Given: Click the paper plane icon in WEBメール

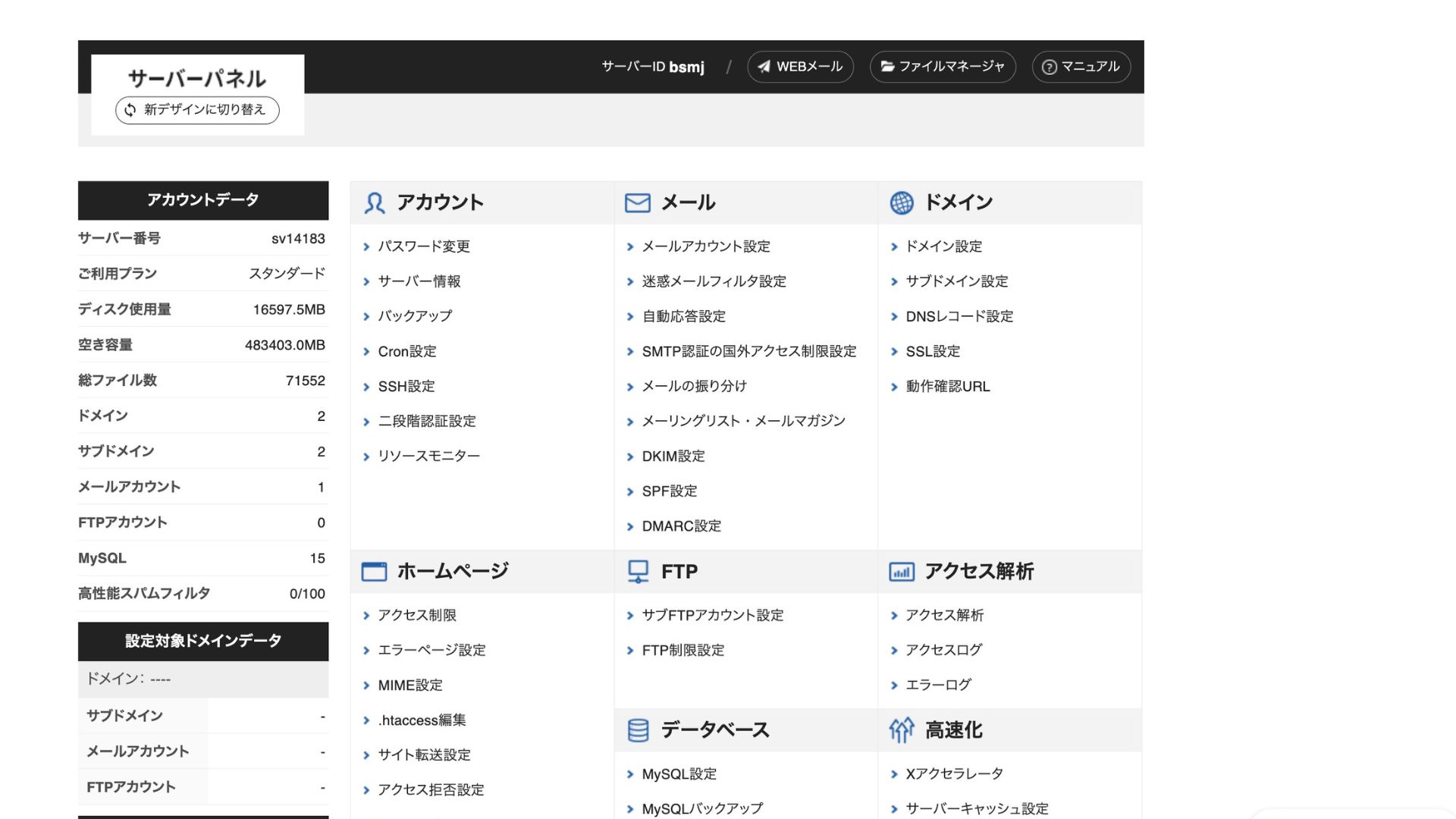Looking at the screenshot, I should click(764, 67).
